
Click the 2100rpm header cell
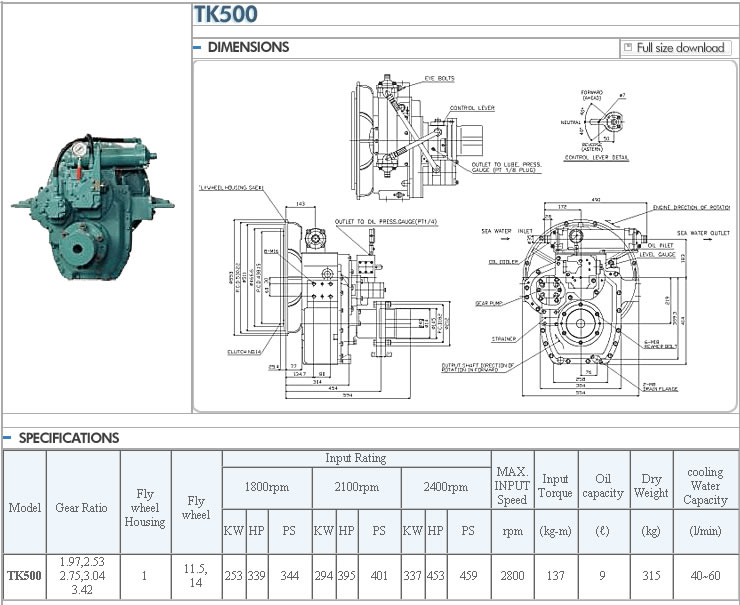coord(356,487)
